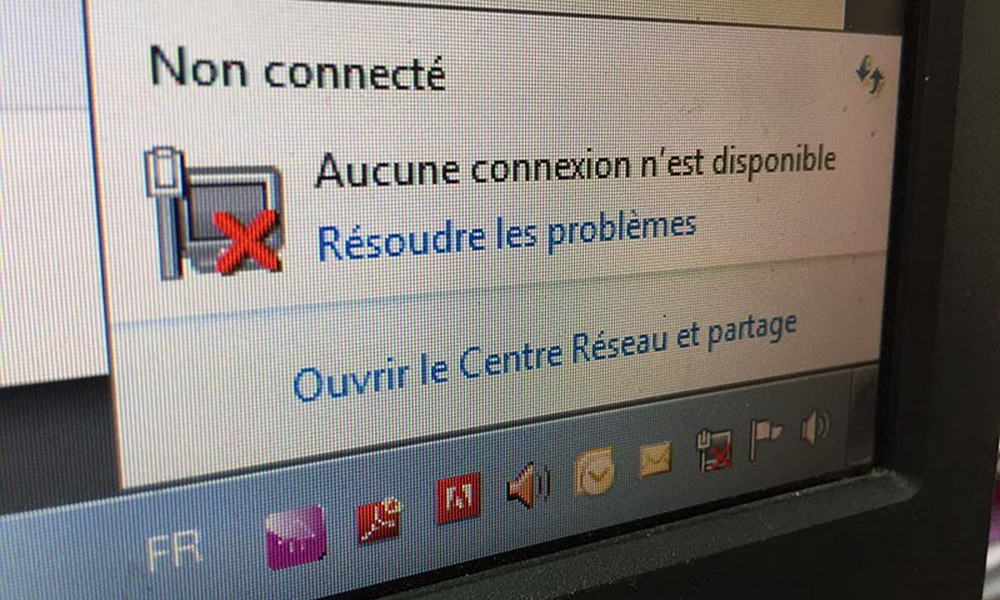1000x600 pixels.
Task: Open the orange speaker audio icon
Action: (529, 485)
